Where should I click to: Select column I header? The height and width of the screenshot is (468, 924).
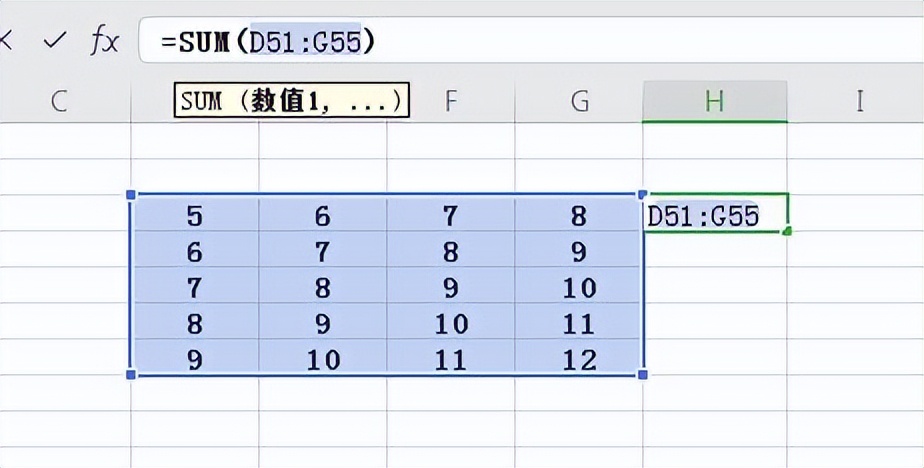coord(859,102)
